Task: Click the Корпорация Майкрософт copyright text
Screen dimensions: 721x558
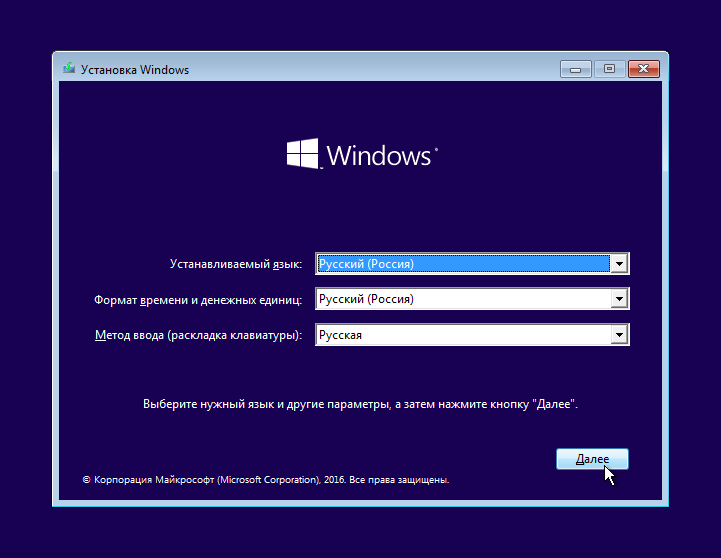Action: tap(266, 480)
